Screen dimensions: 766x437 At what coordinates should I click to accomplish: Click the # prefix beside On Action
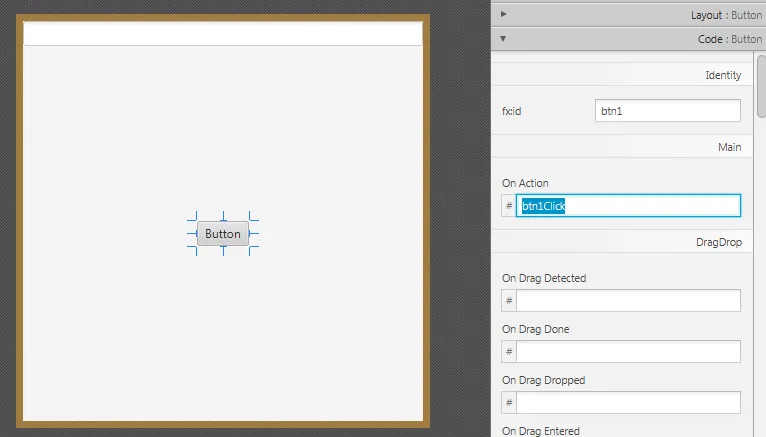click(509, 206)
